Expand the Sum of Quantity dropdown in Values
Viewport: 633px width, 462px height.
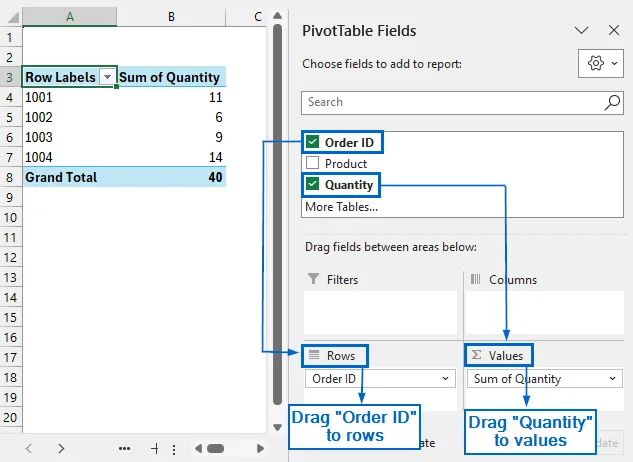(612, 379)
